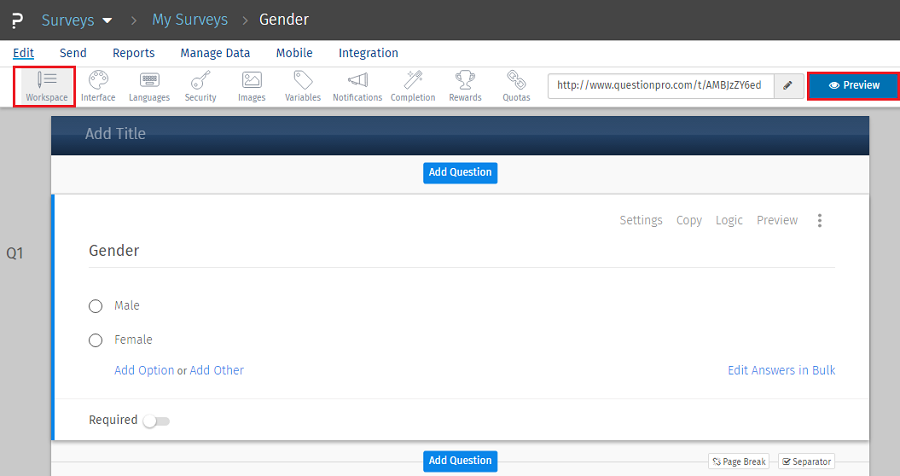Open the Manage Data menu
The height and width of the screenshot is (476, 900).
point(215,53)
